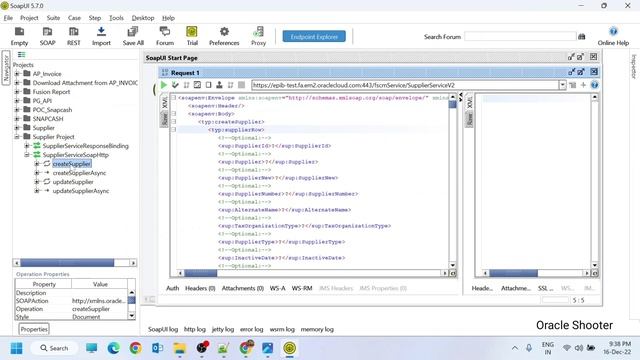Click the add endpoint plus icon
This screenshot has width=640, height=360.
point(583,85)
